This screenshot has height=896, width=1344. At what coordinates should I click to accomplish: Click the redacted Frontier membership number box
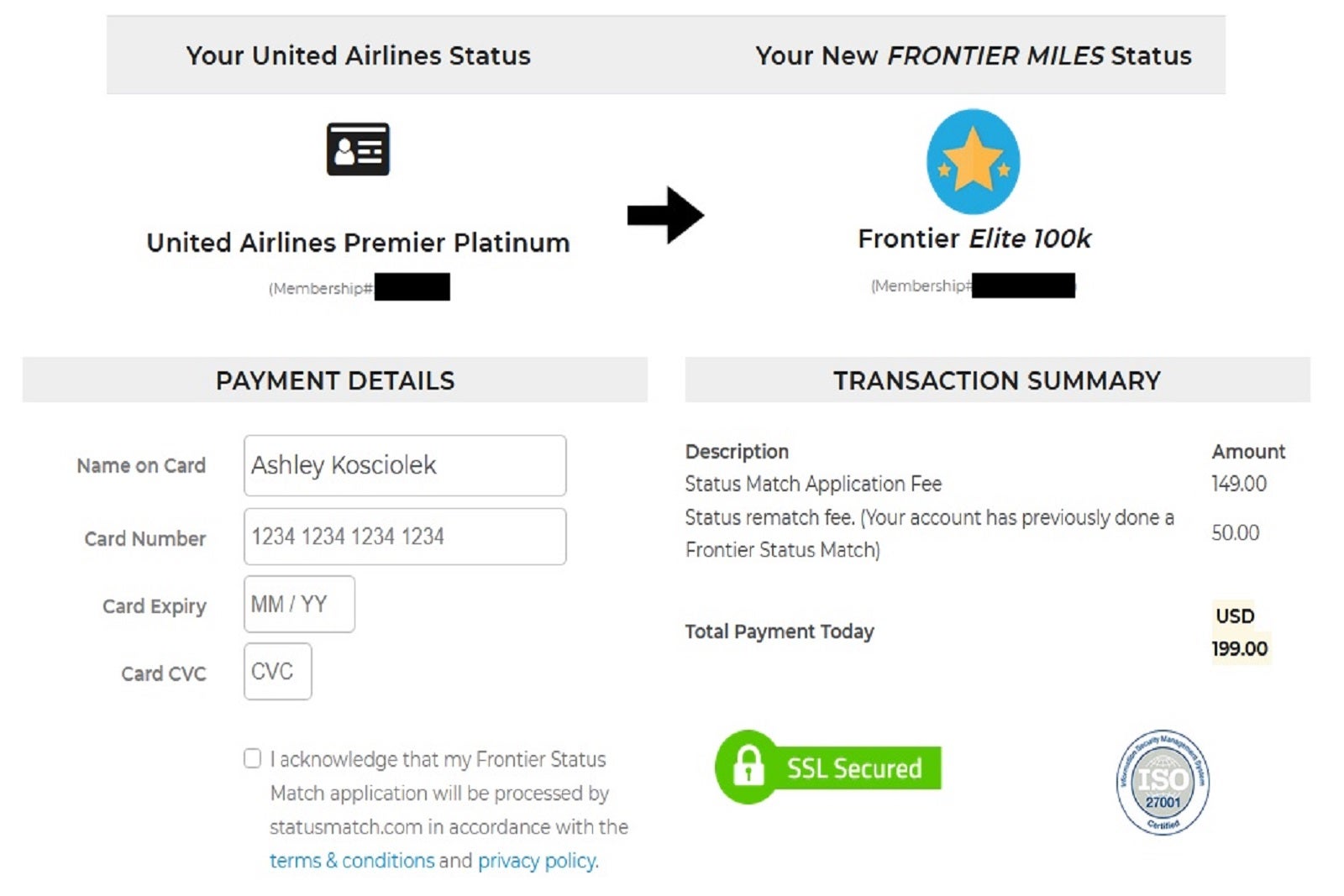[x=1023, y=286]
